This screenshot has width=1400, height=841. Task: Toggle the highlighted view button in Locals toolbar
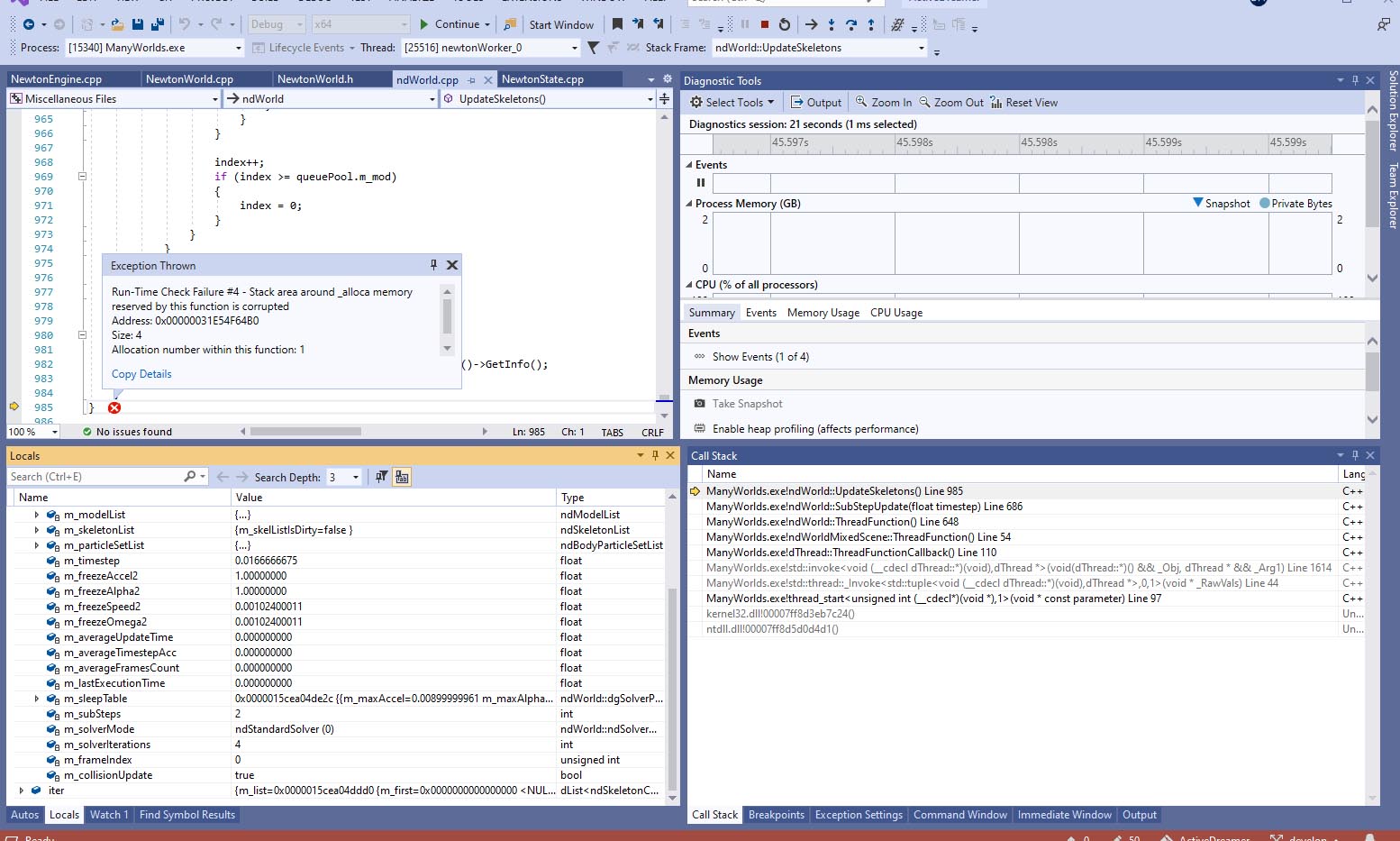(402, 477)
